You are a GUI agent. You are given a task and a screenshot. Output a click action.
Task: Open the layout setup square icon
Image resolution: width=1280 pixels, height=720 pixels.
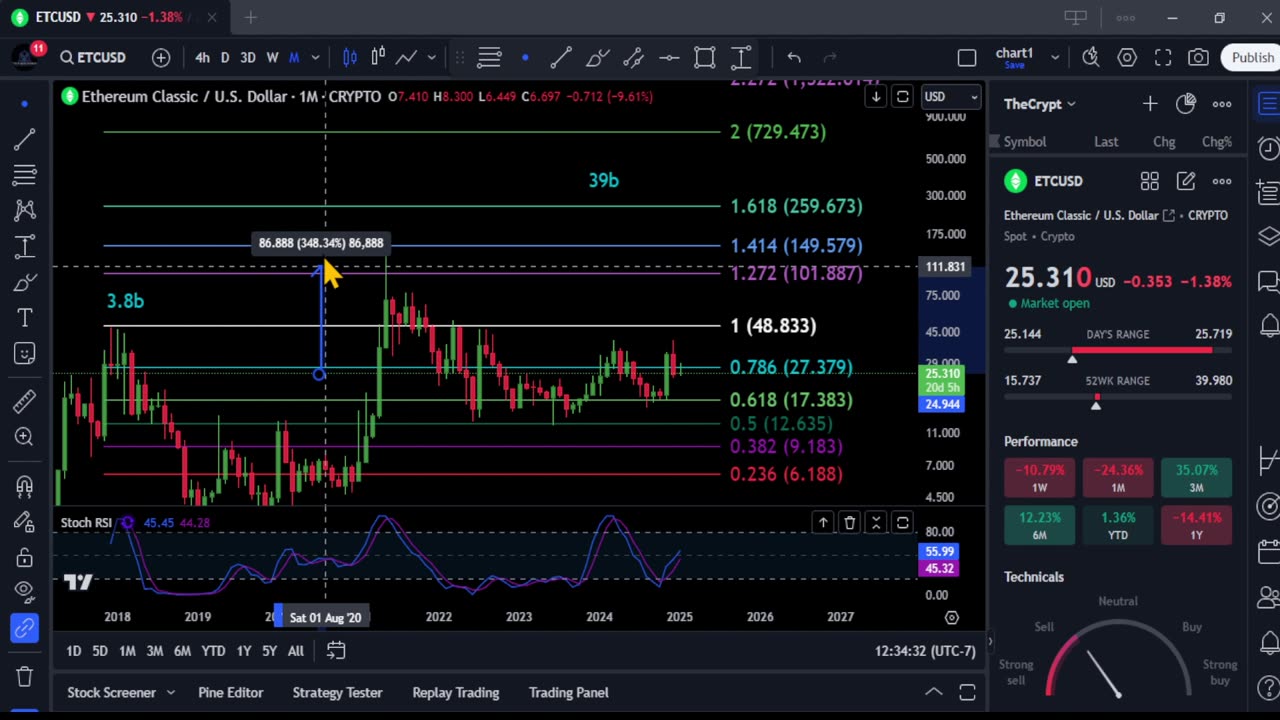[967, 58]
